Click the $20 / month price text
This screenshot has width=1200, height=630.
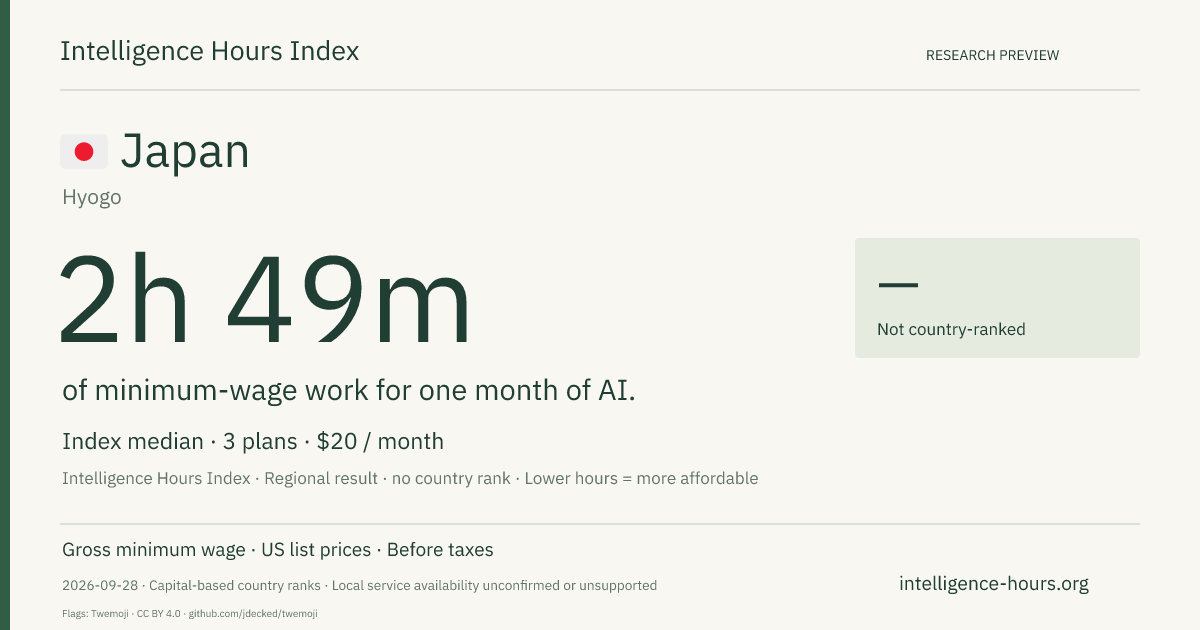(x=380, y=441)
